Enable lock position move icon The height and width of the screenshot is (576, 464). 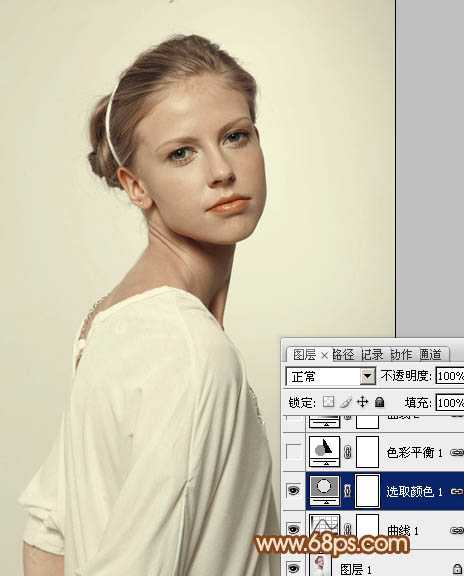[363, 402]
